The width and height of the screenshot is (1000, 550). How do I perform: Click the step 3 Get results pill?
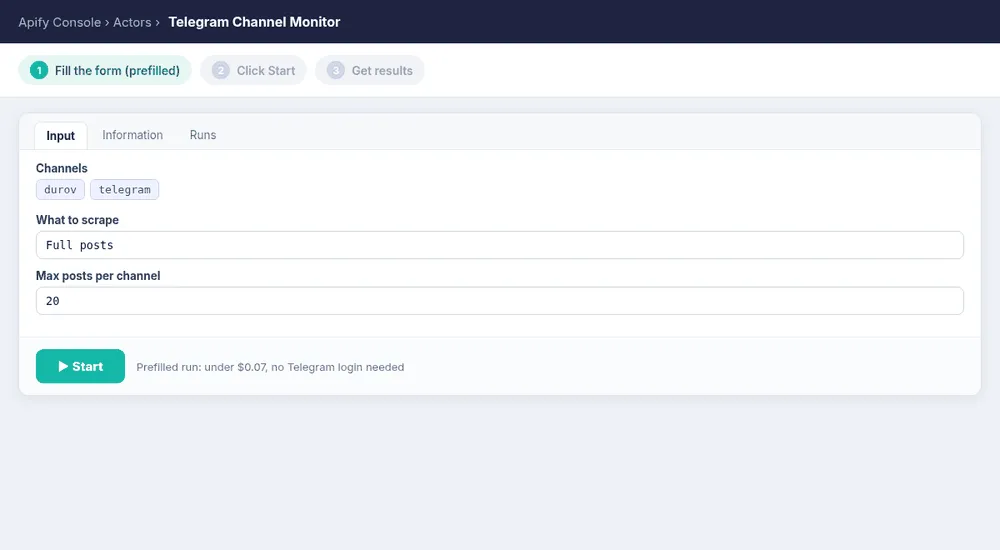(x=370, y=70)
